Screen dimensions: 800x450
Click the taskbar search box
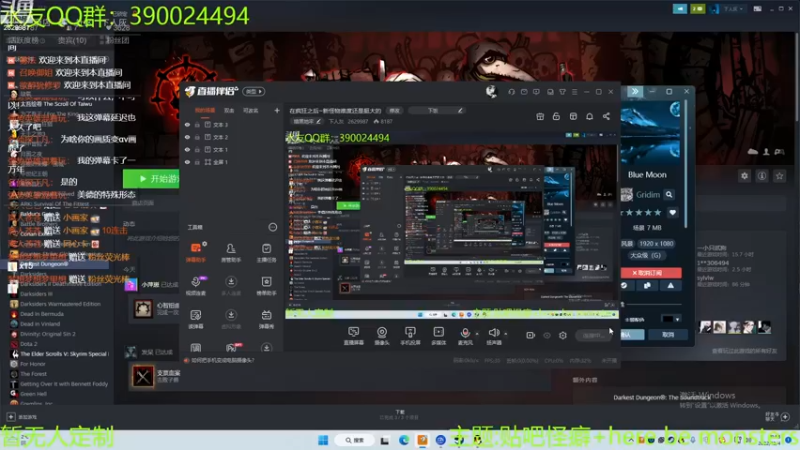[355, 440]
